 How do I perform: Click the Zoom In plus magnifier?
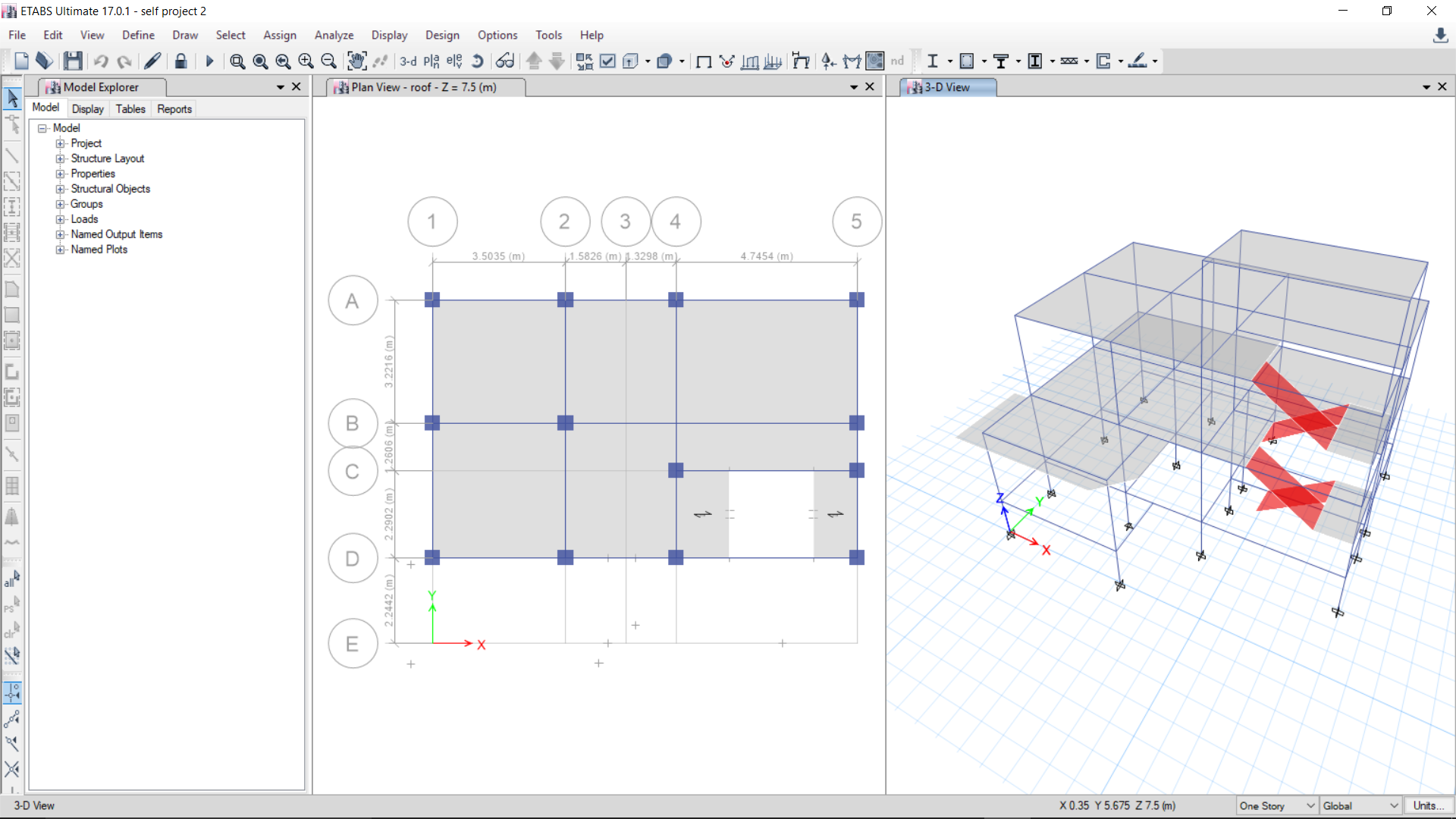(x=306, y=61)
